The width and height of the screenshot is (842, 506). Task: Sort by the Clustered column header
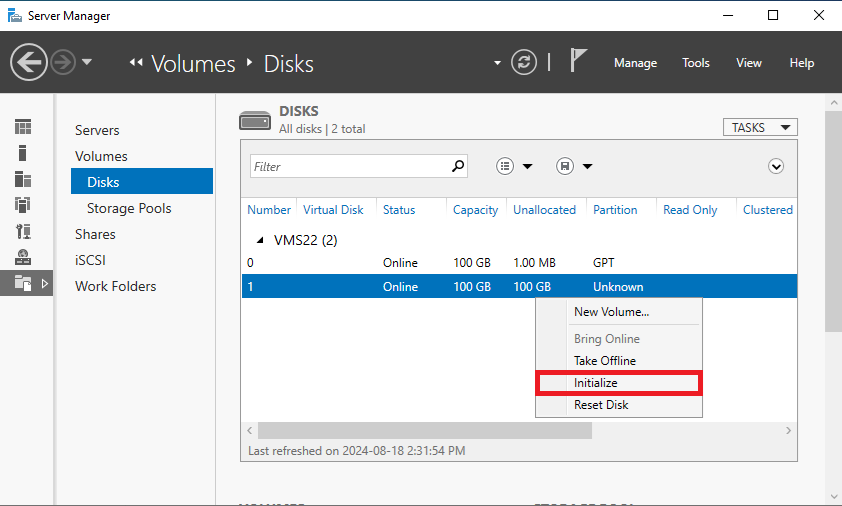(x=767, y=210)
